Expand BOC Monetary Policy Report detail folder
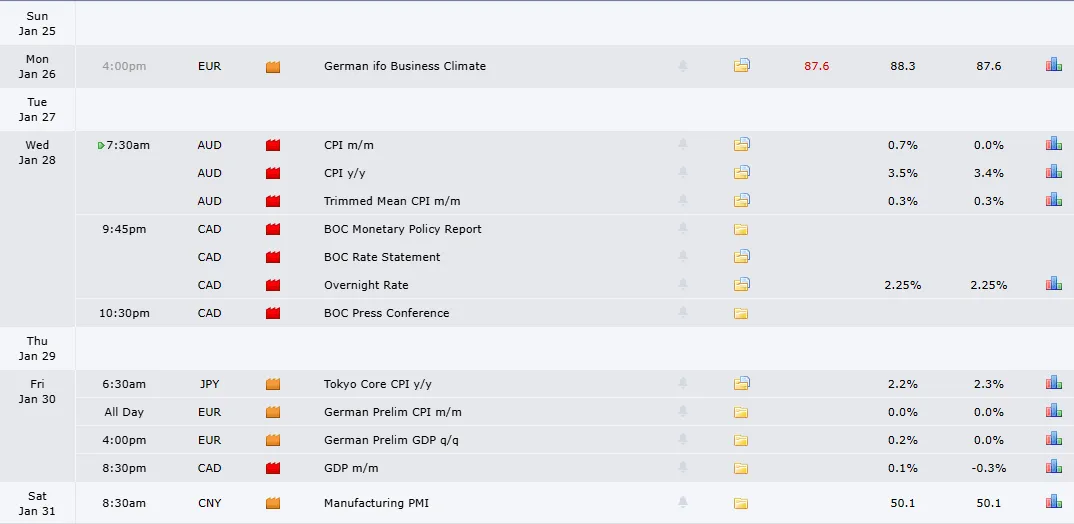The width and height of the screenshot is (1074, 524). click(x=740, y=229)
